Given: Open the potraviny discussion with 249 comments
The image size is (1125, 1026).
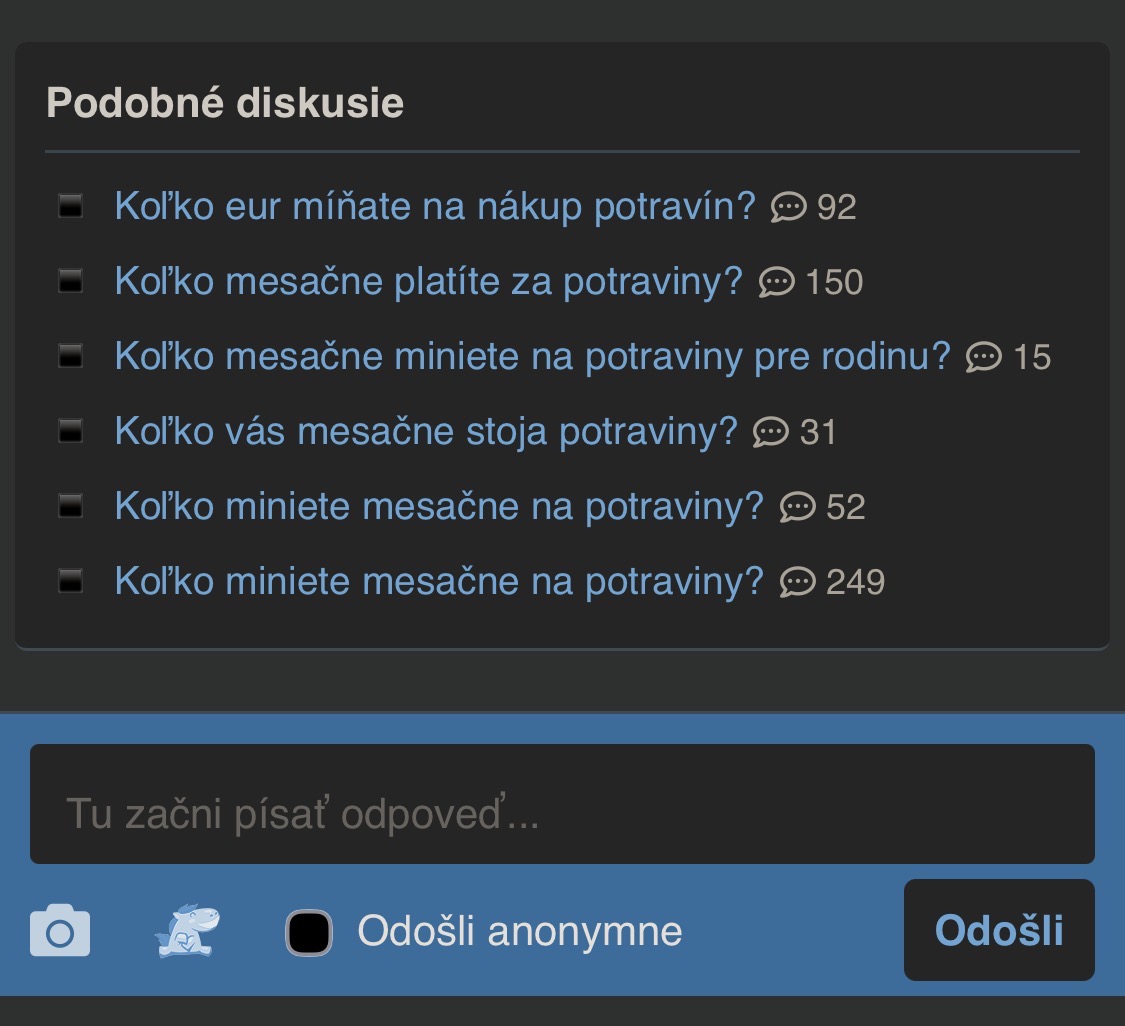Looking at the screenshot, I should 439,582.
